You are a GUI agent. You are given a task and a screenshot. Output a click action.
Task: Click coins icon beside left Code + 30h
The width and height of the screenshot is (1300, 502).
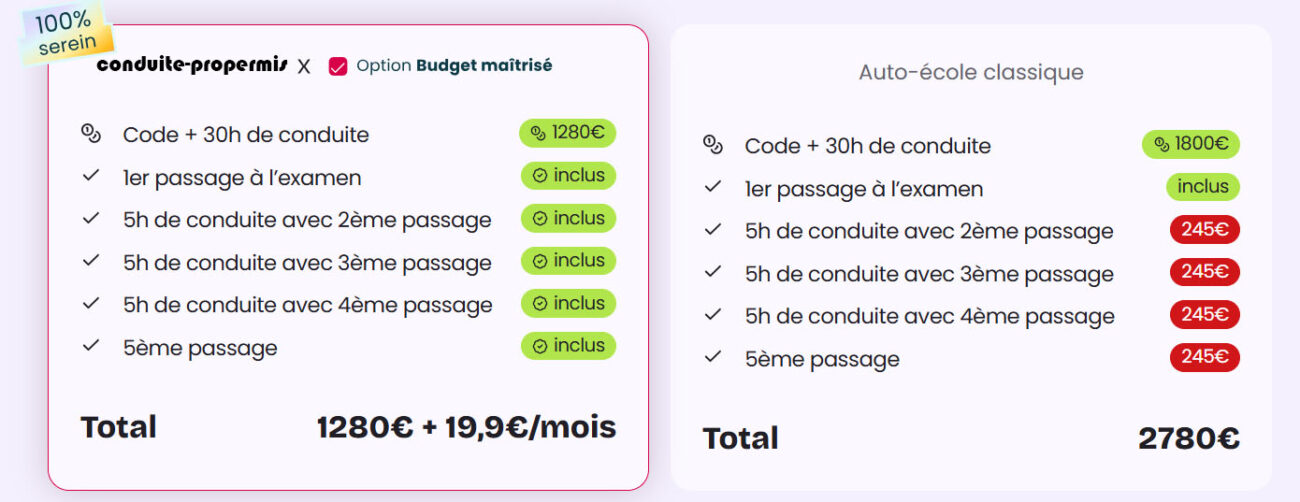click(91, 133)
